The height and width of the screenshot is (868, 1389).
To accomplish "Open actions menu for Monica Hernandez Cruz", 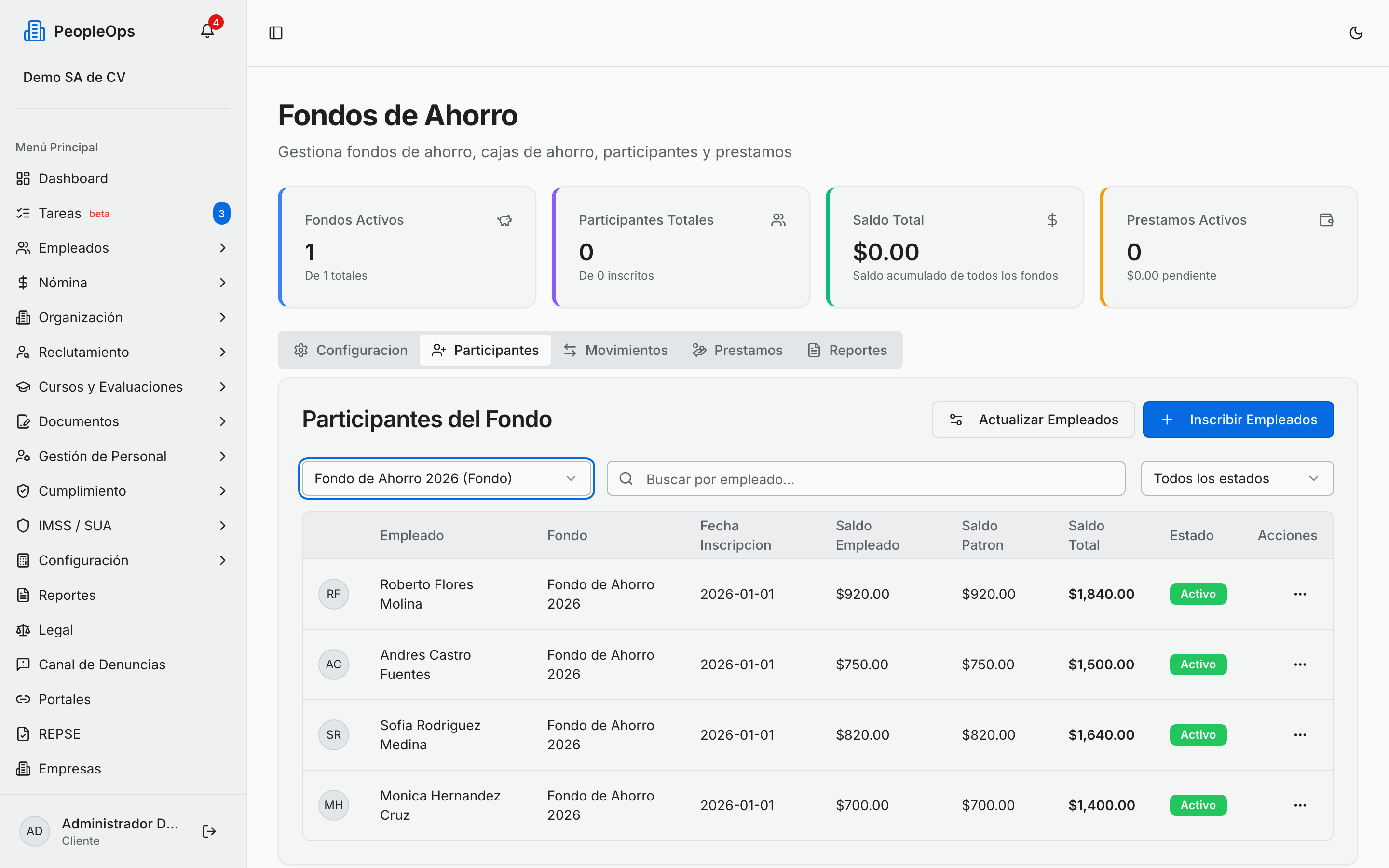I will (x=1300, y=805).
